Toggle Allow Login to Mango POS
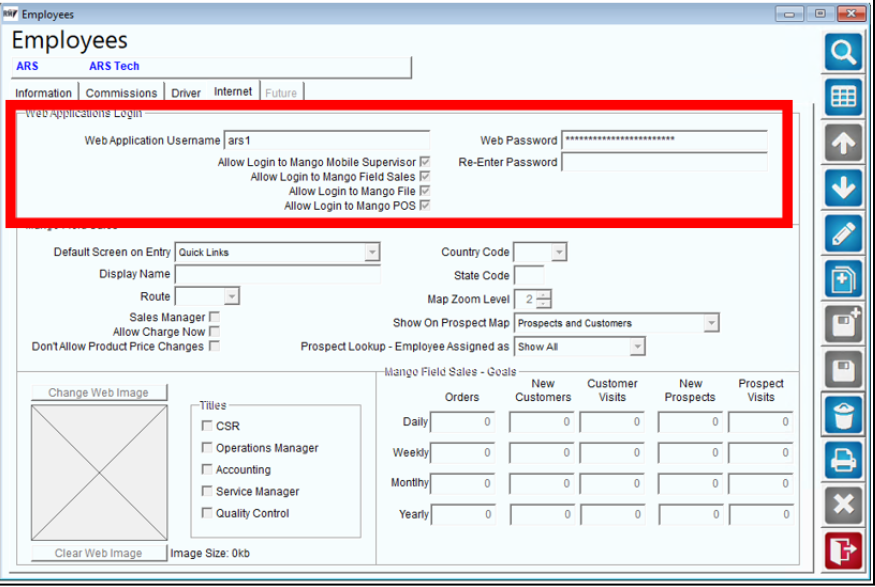875x587 pixels. (425, 205)
